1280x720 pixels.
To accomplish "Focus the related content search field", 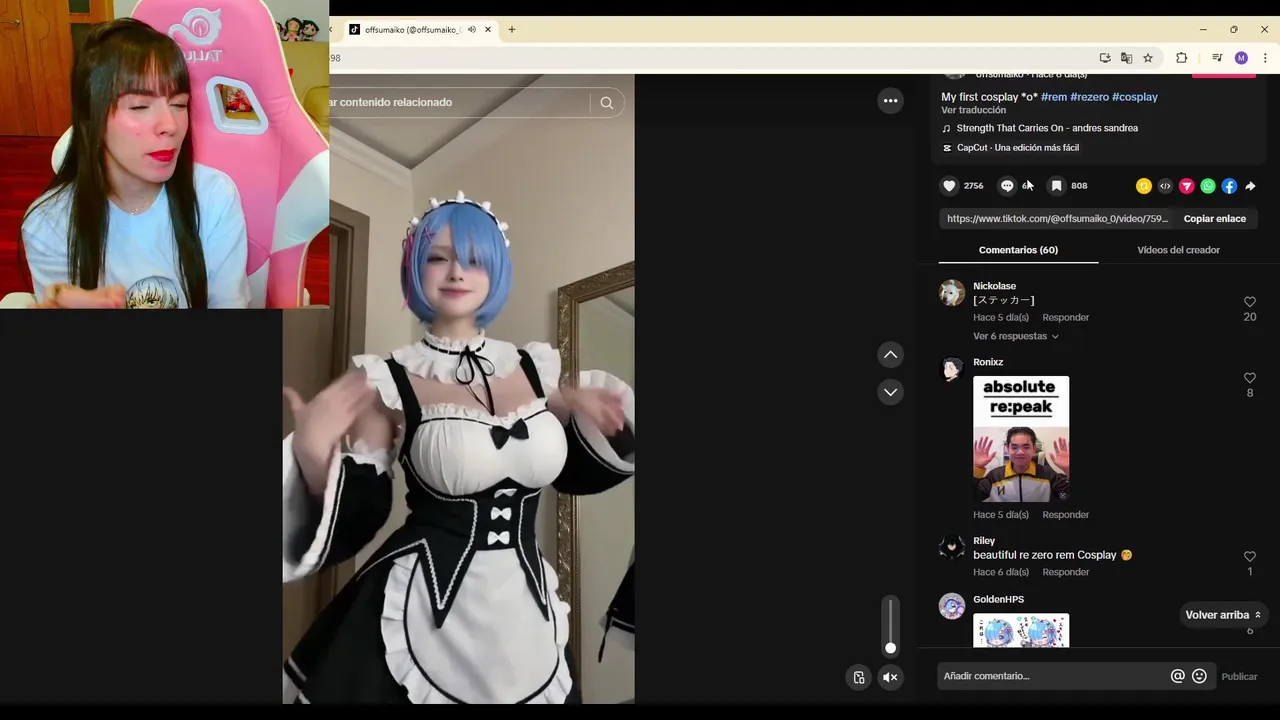I will coord(460,102).
